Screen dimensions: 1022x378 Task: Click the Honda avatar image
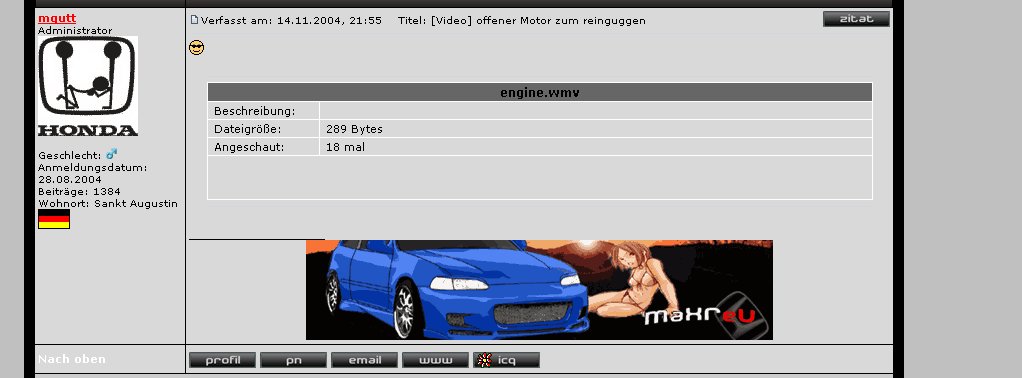click(x=87, y=86)
